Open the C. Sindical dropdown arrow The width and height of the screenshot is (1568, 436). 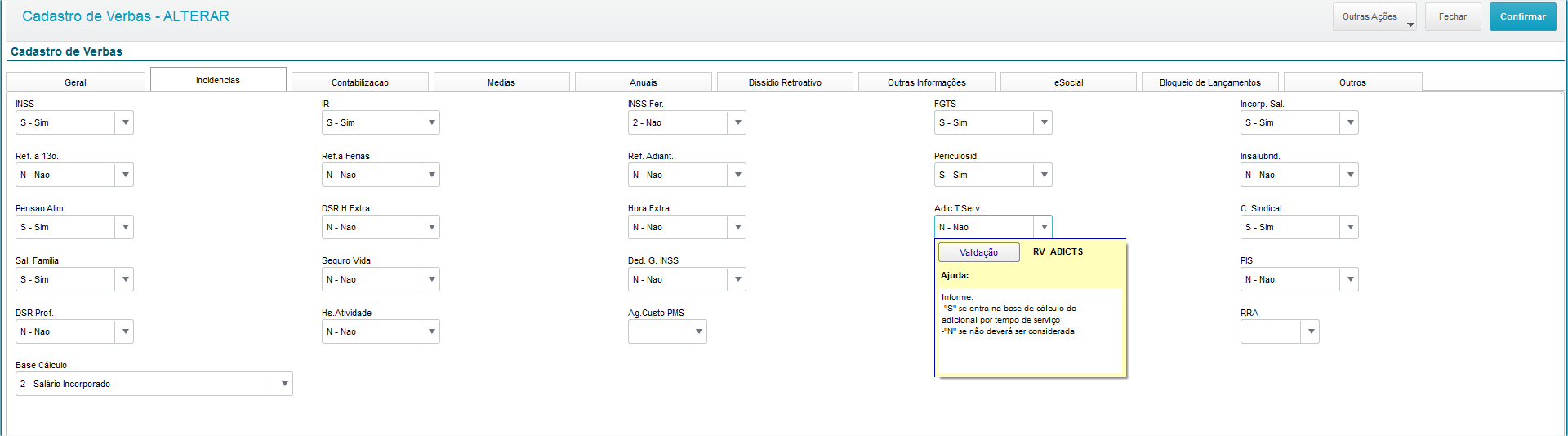pyautogui.click(x=1350, y=227)
